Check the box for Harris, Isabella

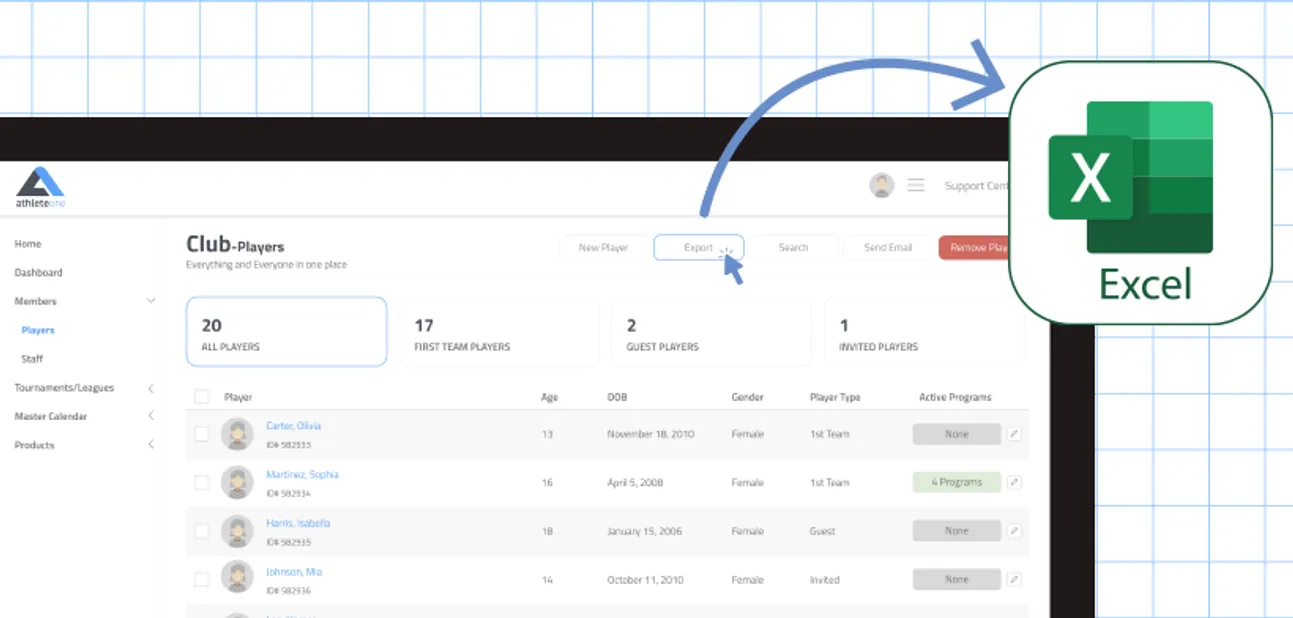pos(202,531)
